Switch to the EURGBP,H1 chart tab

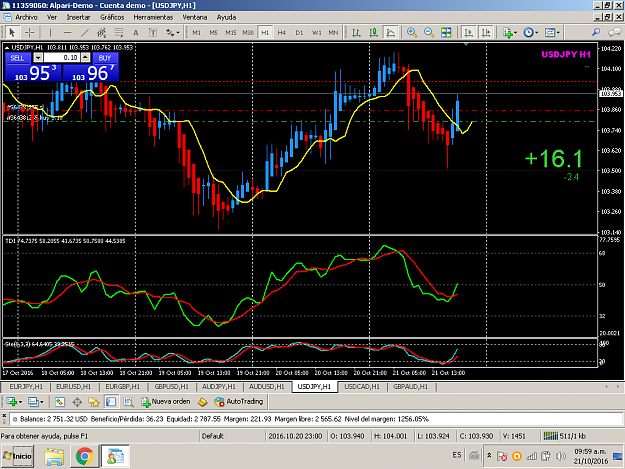pyautogui.click(x=122, y=387)
